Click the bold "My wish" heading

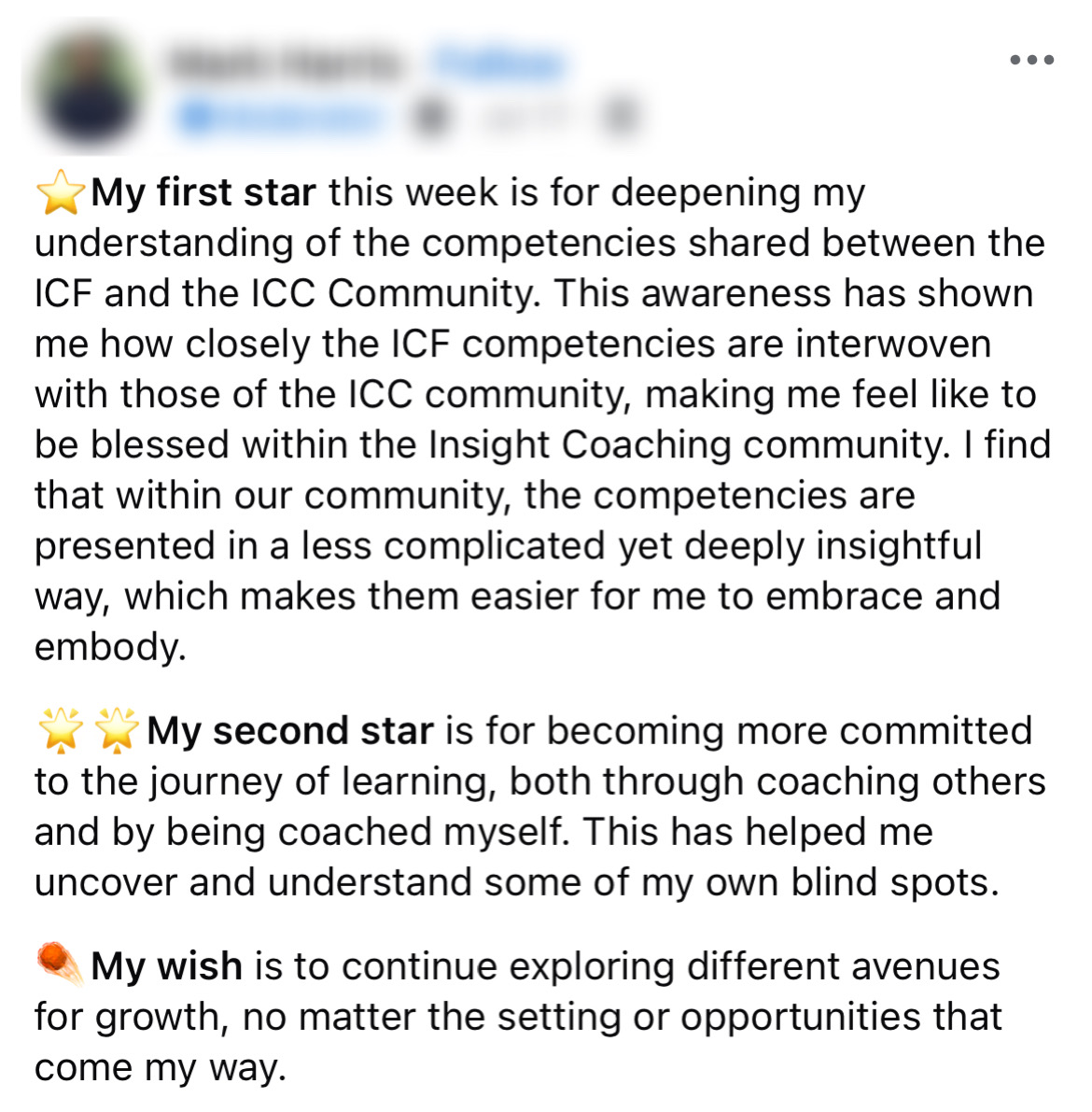pyautogui.click(x=167, y=966)
